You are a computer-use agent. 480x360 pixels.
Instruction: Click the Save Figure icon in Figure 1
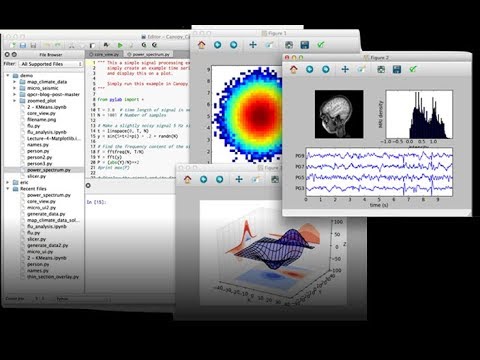click(305, 45)
